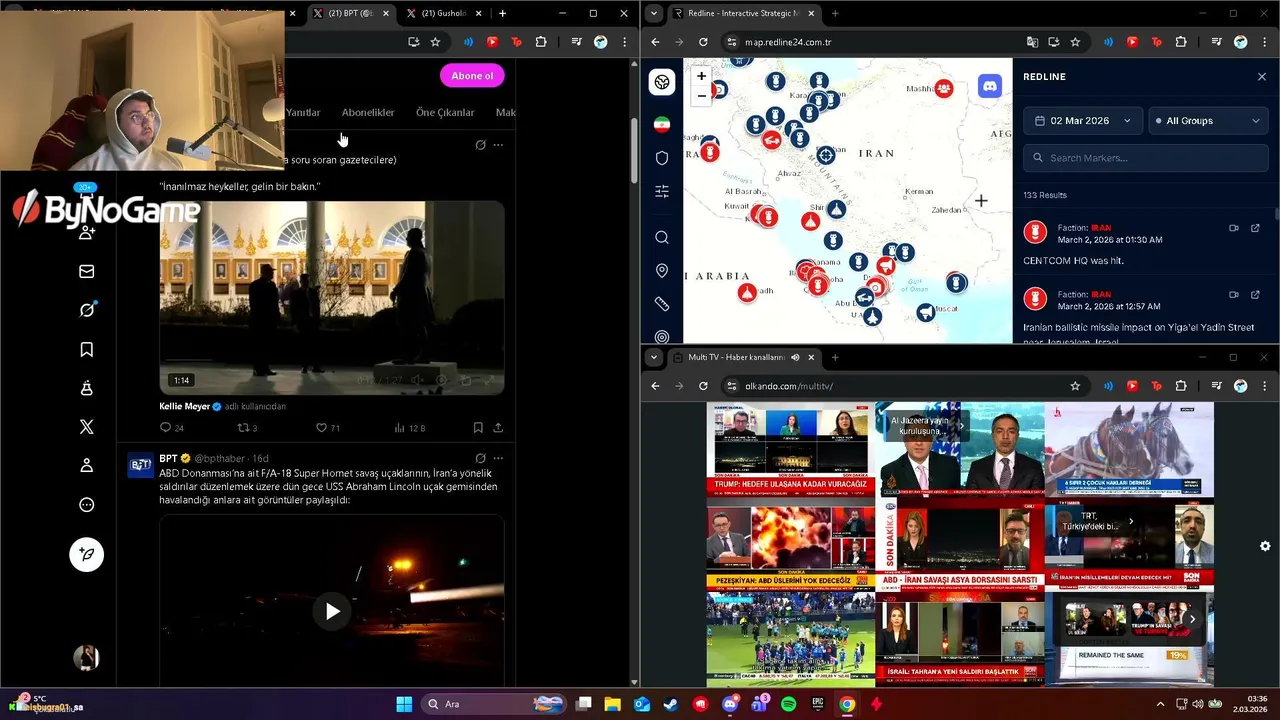Image resolution: width=1280 pixels, height=720 pixels.
Task: Expand tab search in Multi TV browser window
Action: [x=654, y=357]
